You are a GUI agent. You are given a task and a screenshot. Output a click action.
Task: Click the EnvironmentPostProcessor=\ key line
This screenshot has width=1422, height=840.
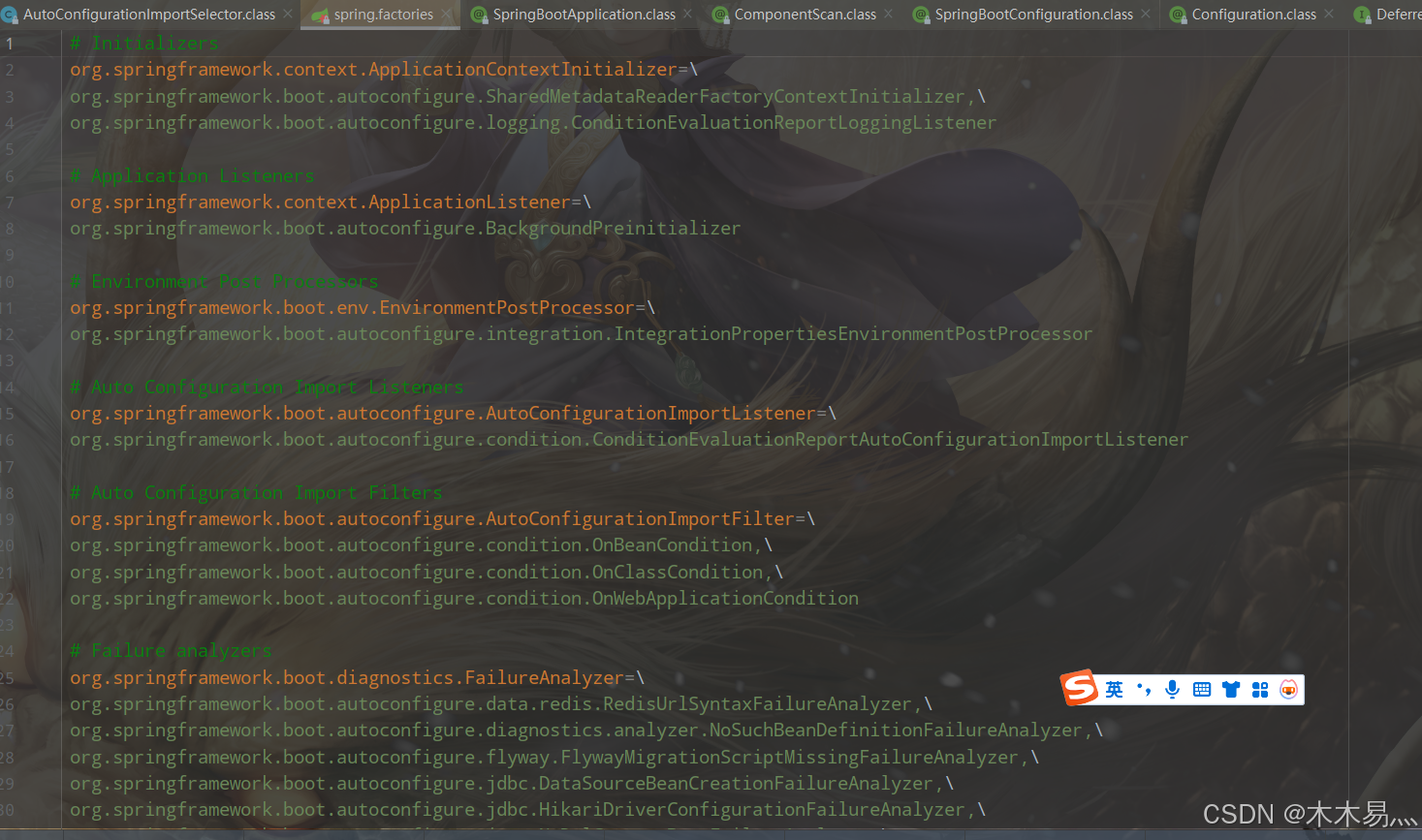(363, 307)
